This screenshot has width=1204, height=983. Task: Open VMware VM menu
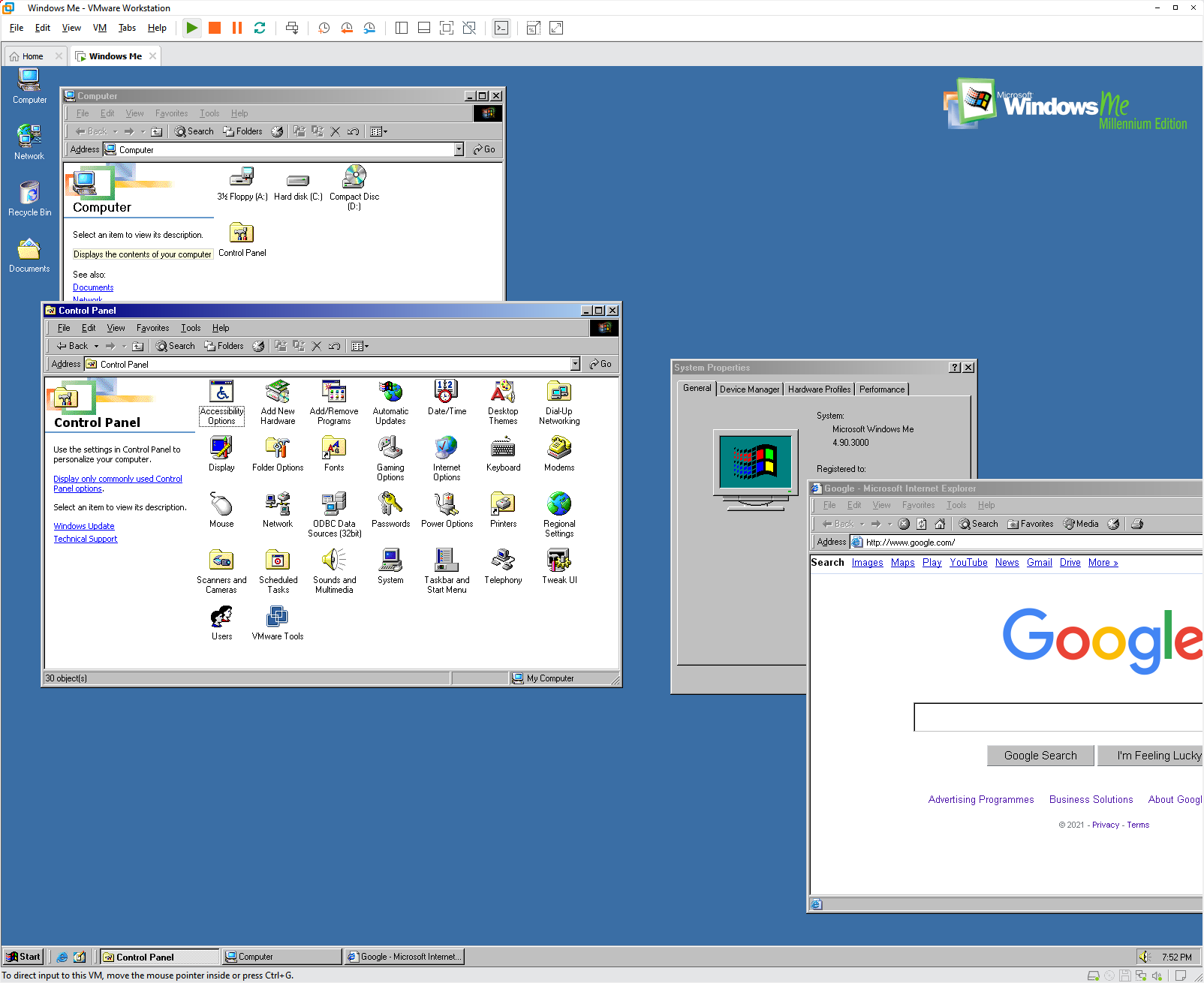click(x=100, y=28)
